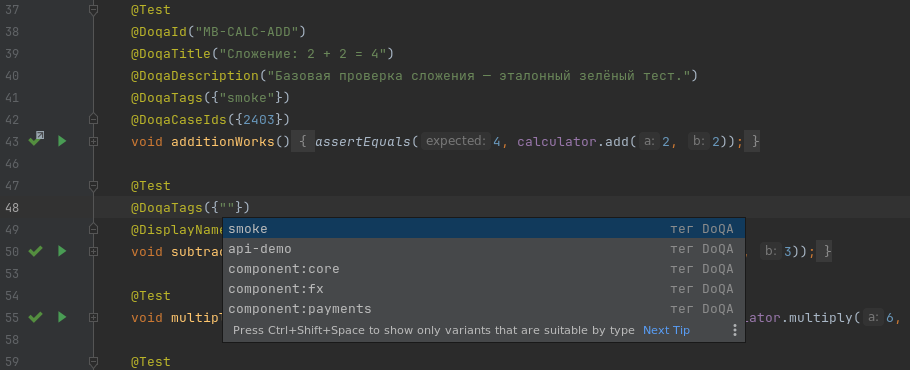Select component:payments from completion list
The height and width of the screenshot is (370, 910).
tap(484, 308)
